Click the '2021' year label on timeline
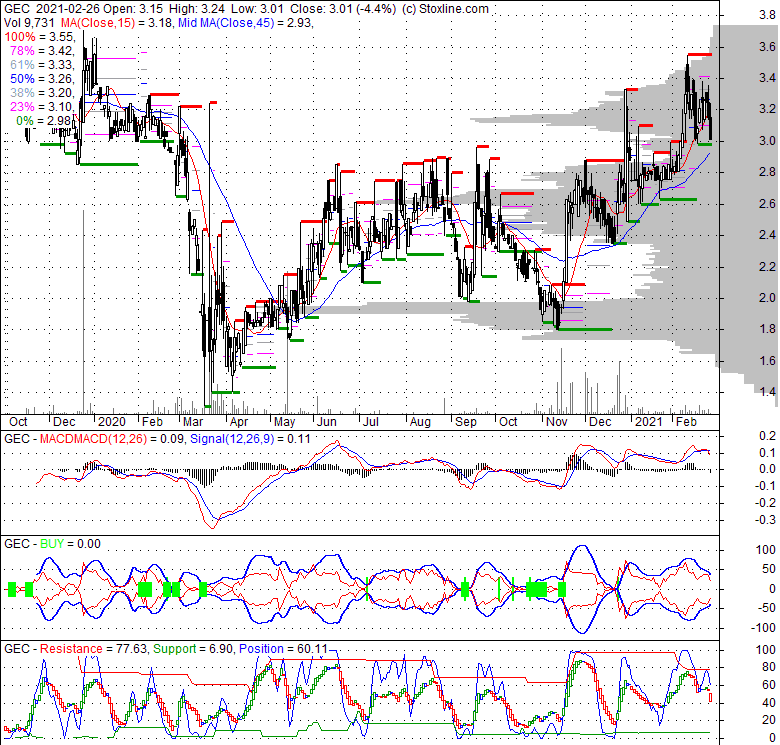780x745 pixels. click(649, 422)
